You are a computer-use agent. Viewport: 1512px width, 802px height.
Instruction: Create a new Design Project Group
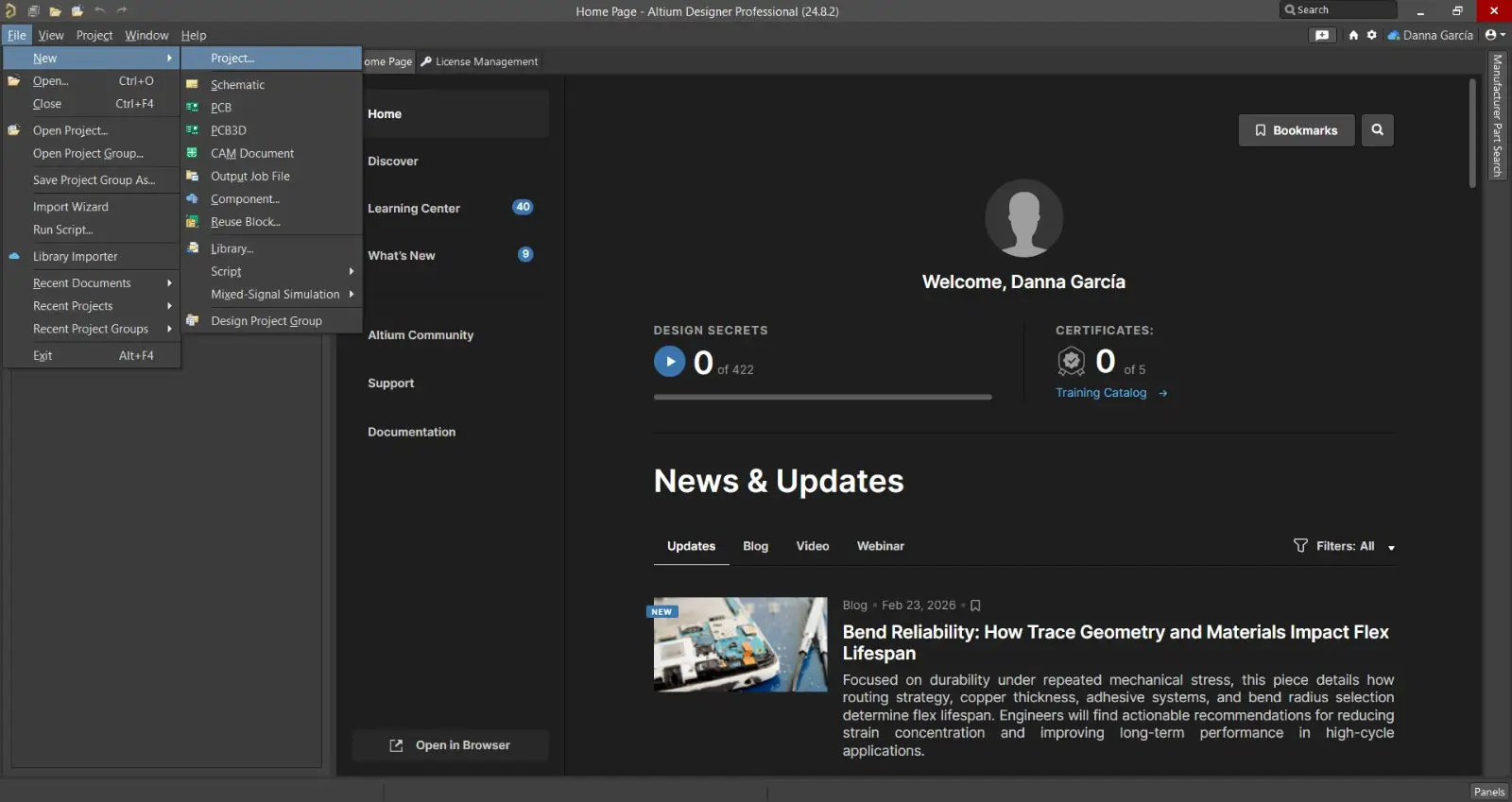pos(271,321)
